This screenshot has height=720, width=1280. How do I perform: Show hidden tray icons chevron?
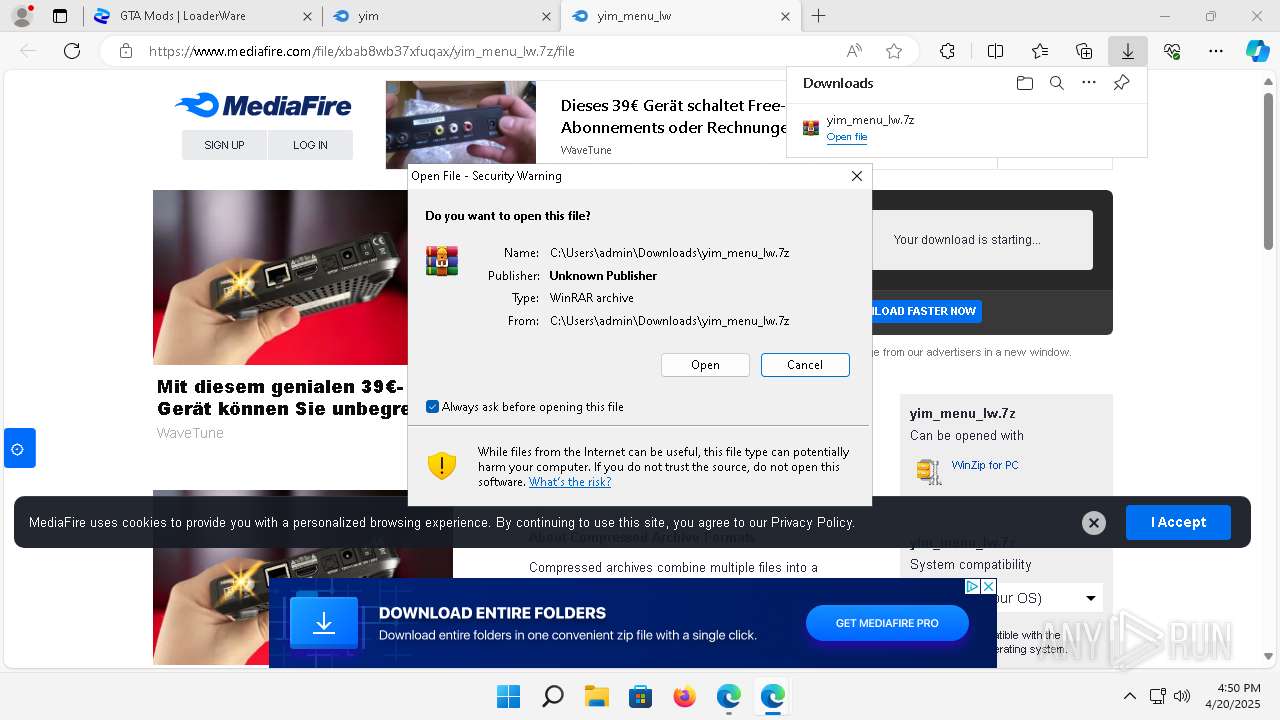1130,696
